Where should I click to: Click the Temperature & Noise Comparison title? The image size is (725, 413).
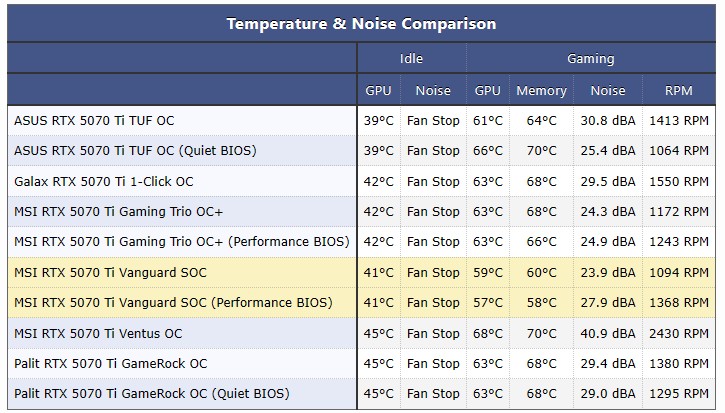pos(361,24)
